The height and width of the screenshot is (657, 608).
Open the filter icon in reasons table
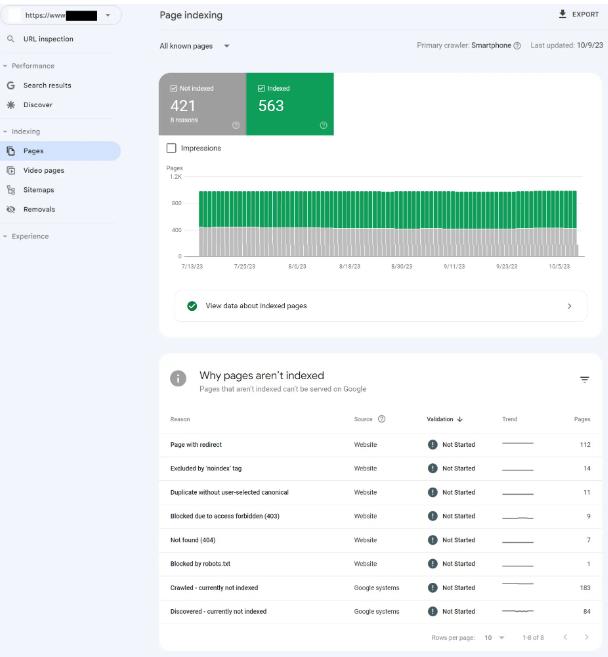pos(585,380)
